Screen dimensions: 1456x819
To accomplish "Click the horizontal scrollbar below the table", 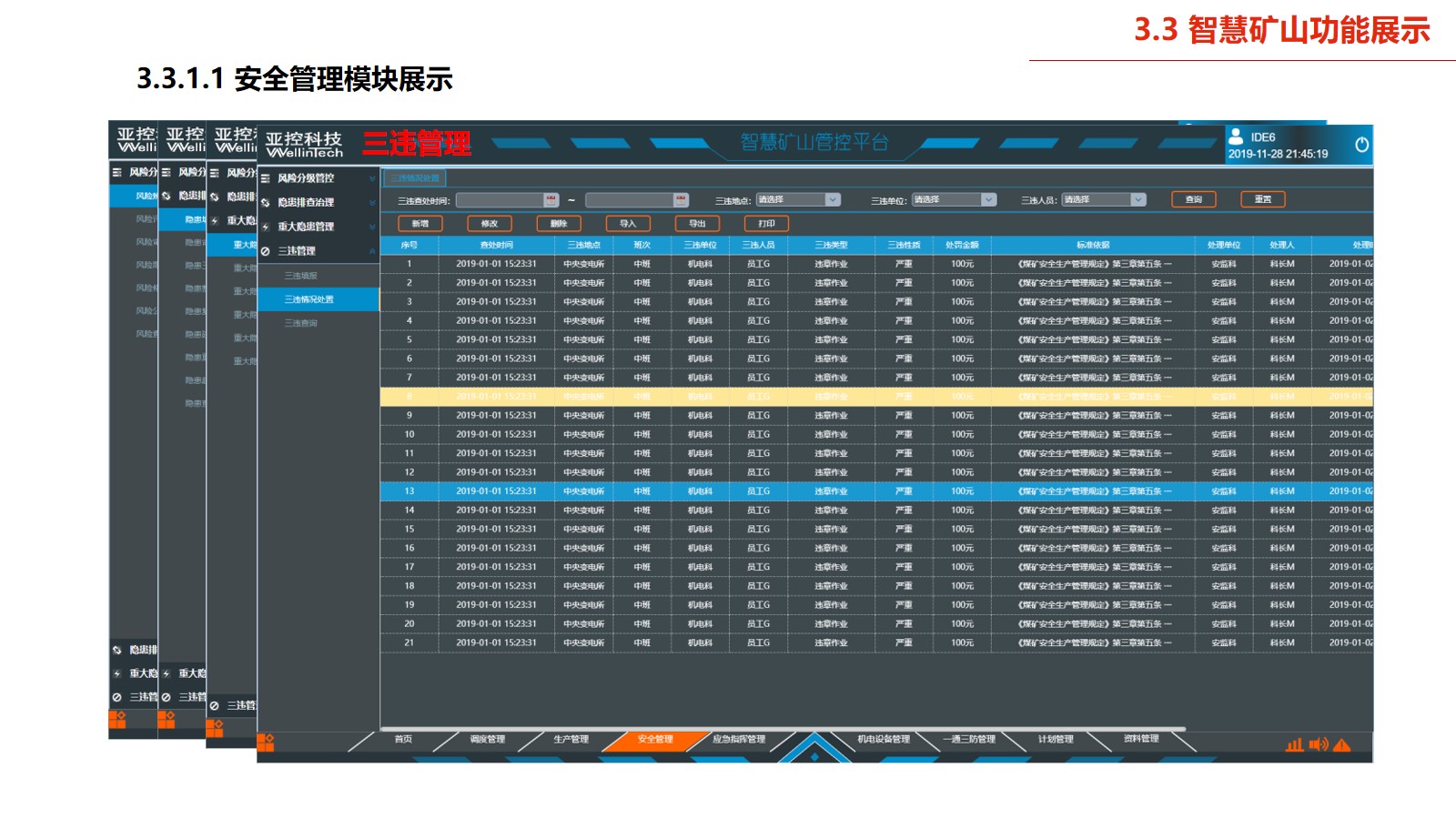I will (x=783, y=729).
